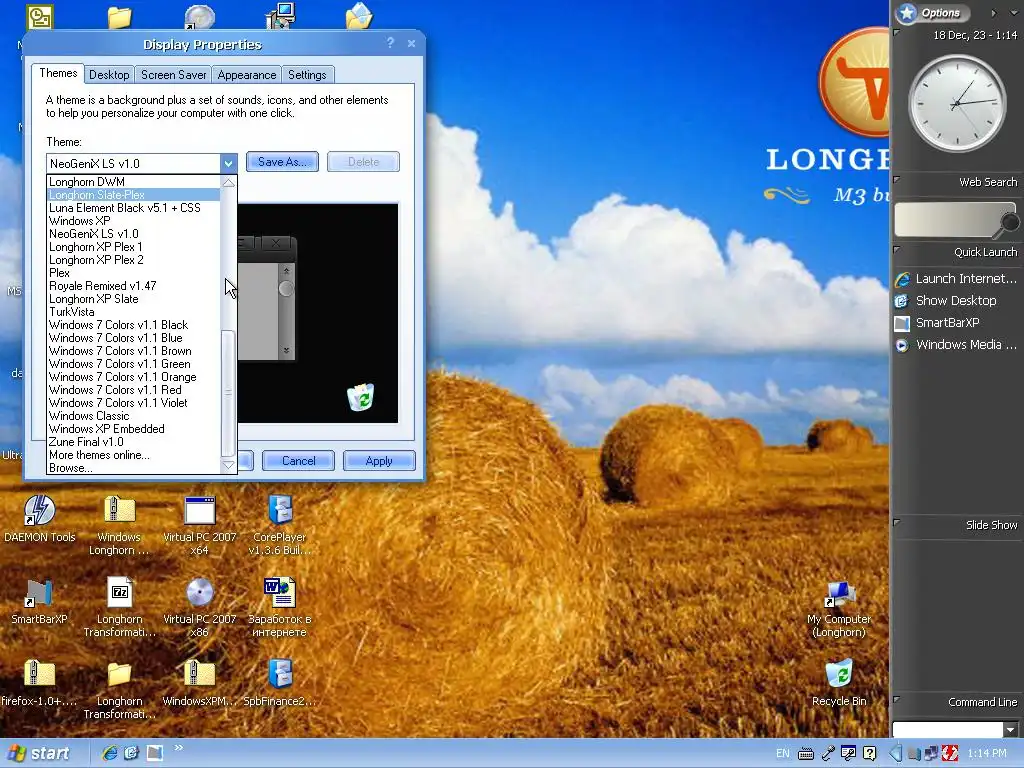
Task: Expand hidden tray icons arrow
Action: coord(897,754)
